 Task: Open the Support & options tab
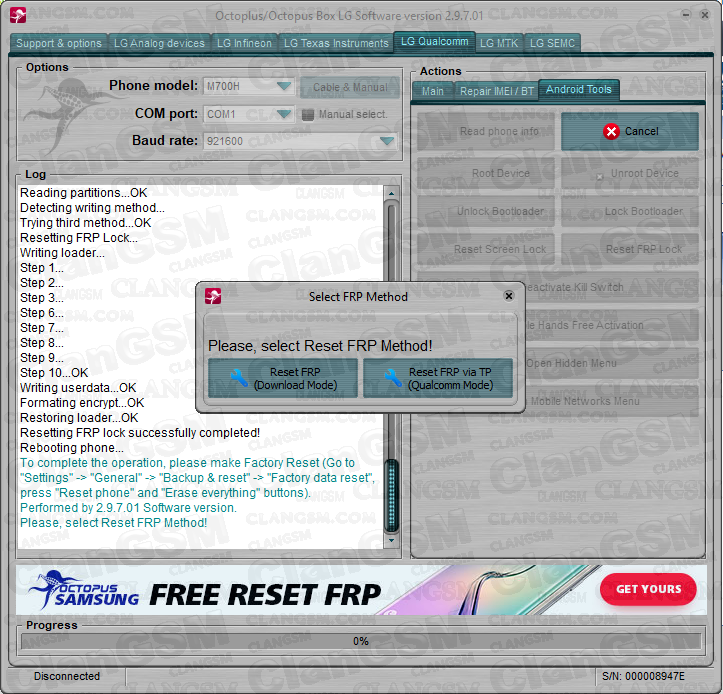59,43
